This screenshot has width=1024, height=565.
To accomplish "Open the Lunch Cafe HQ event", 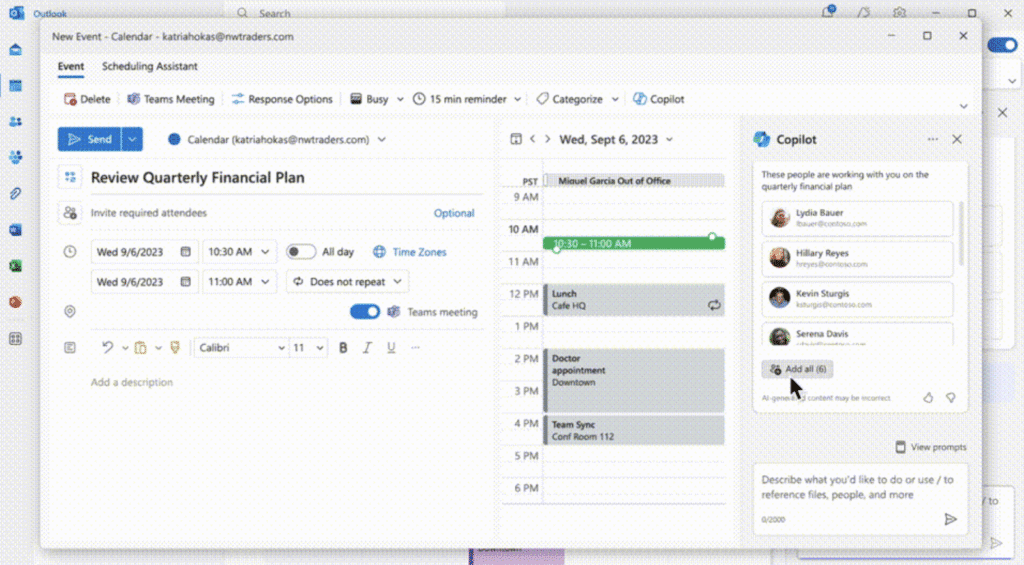I will click(x=633, y=300).
